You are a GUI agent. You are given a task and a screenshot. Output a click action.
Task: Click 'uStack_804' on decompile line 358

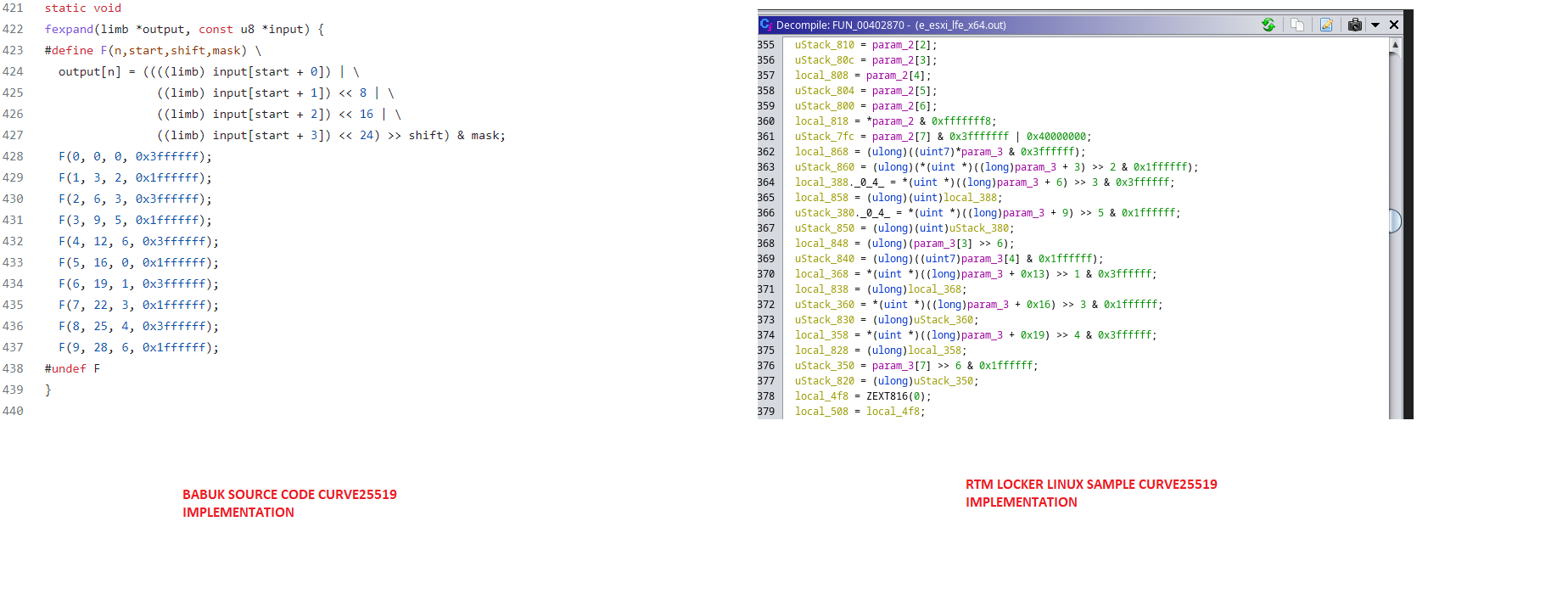pyautogui.click(x=824, y=91)
